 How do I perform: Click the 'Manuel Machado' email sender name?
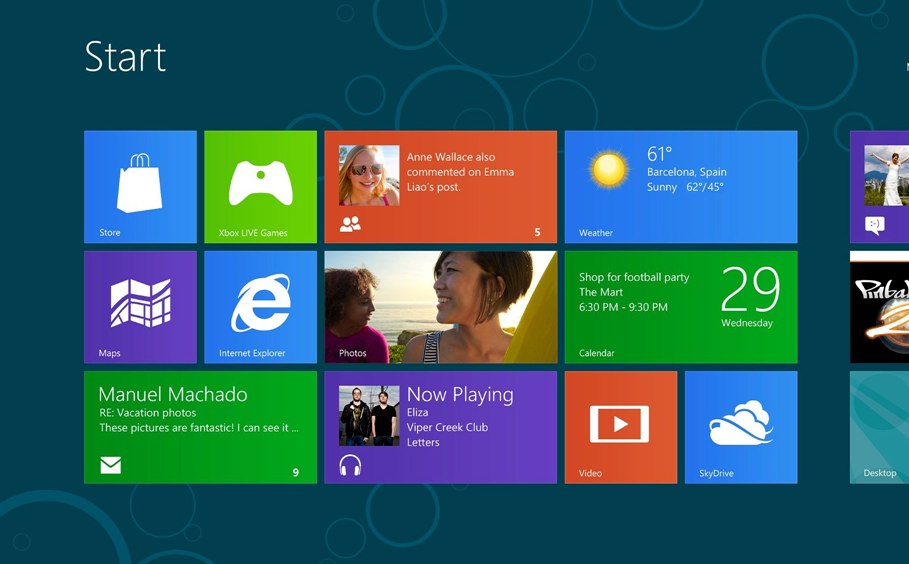(173, 394)
